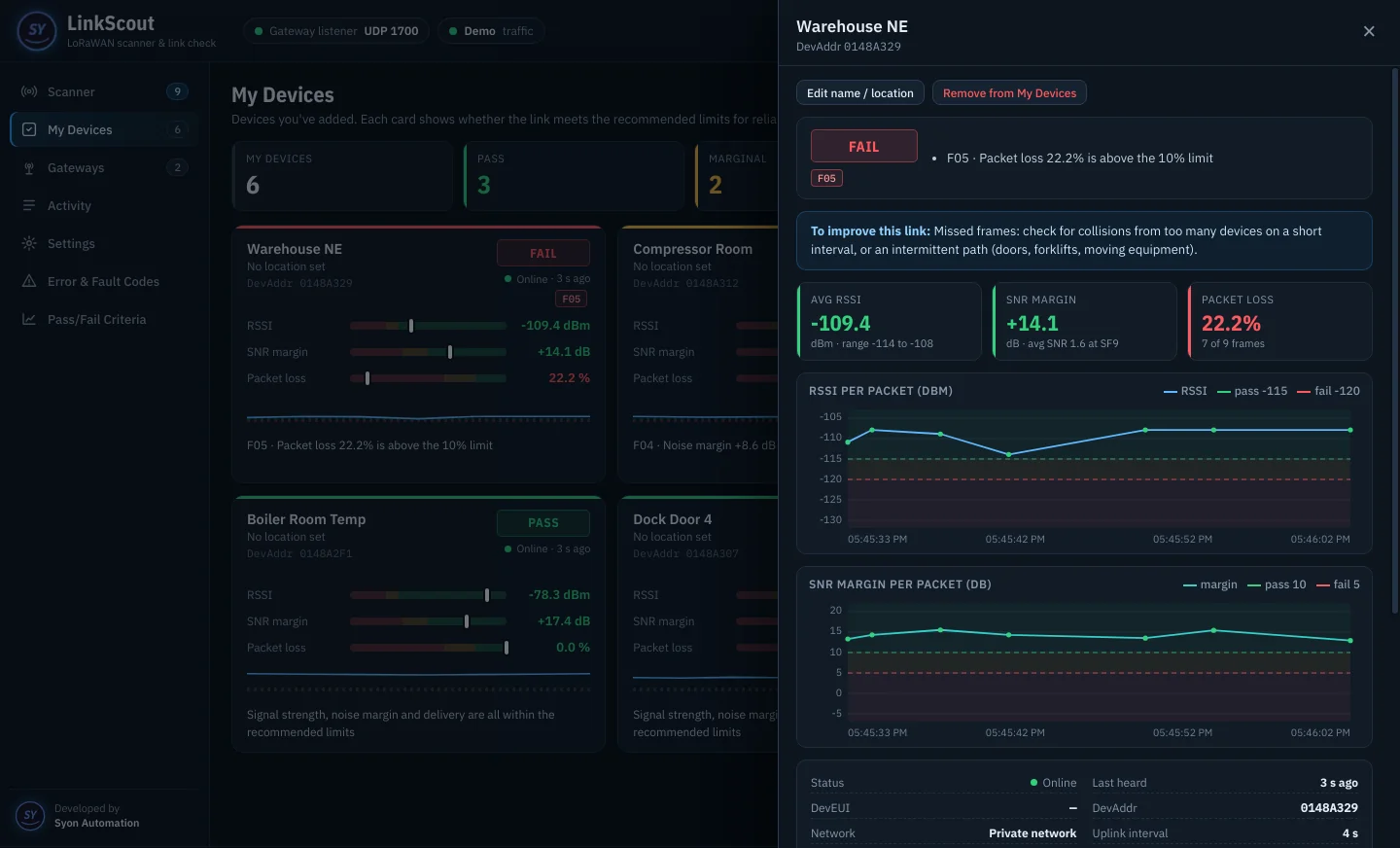Click the Settings gear icon in sidebar
Viewport: 1400px width, 848px height.
click(x=29, y=243)
